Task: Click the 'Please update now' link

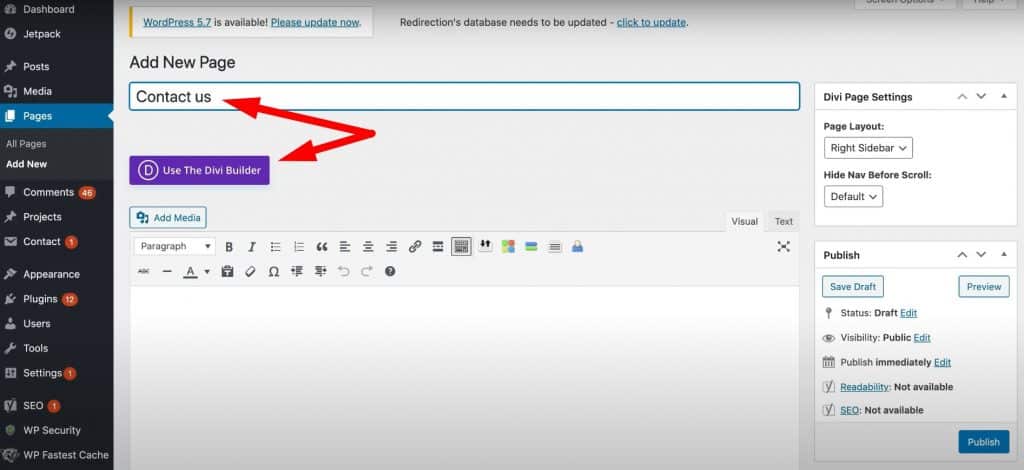Action: click(x=315, y=22)
